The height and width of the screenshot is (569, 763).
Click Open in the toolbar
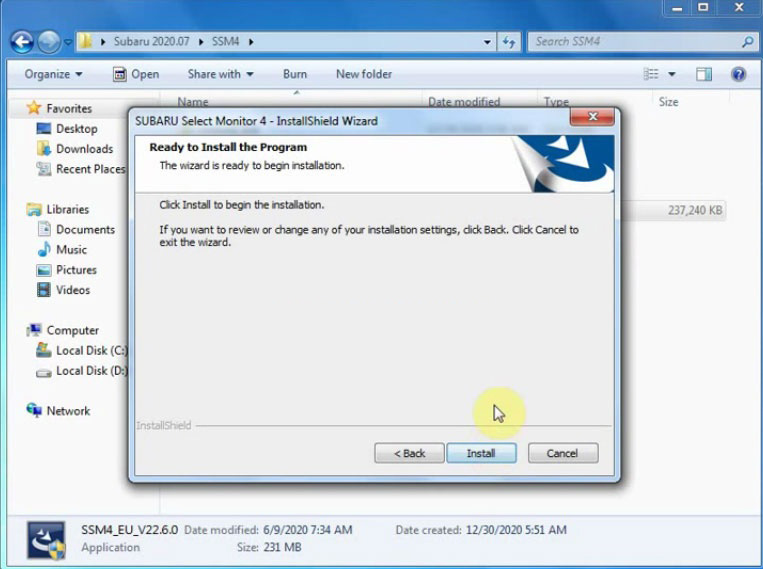point(136,74)
